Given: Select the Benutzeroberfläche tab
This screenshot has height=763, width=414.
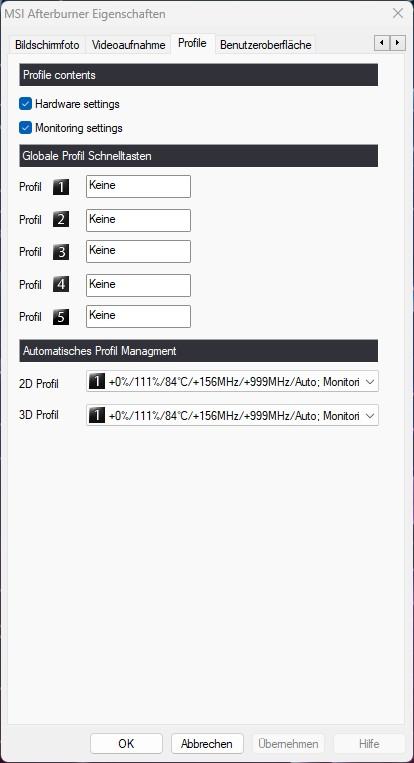Looking at the screenshot, I should [x=266, y=45].
